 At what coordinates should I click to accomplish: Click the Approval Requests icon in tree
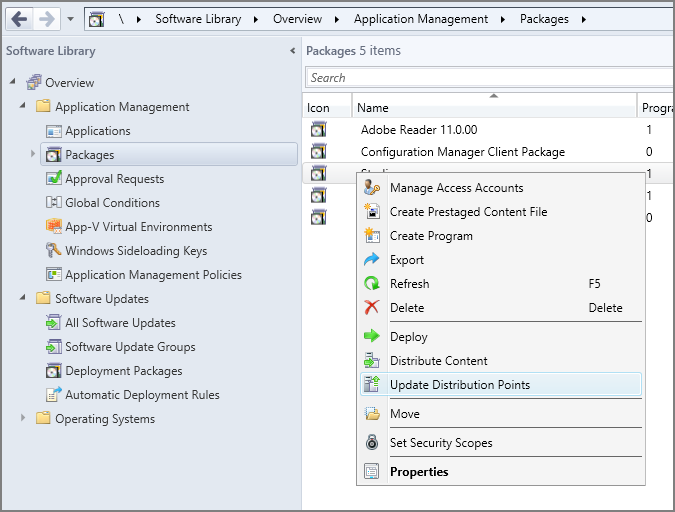coord(56,179)
